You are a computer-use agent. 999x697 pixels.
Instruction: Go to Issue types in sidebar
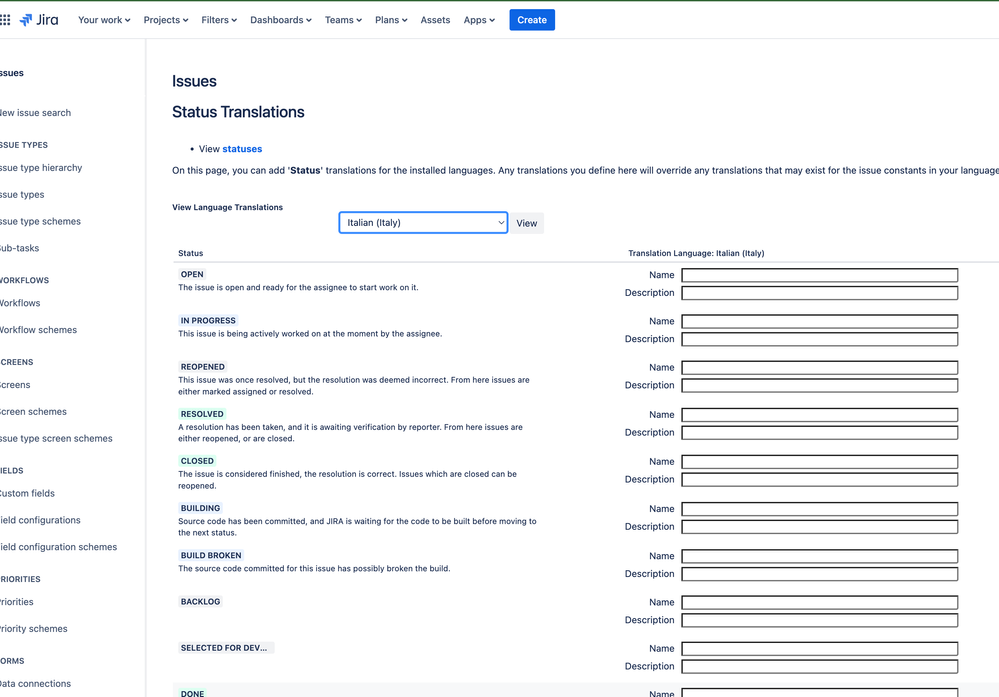pyautogui.click(x=22, y=194)
